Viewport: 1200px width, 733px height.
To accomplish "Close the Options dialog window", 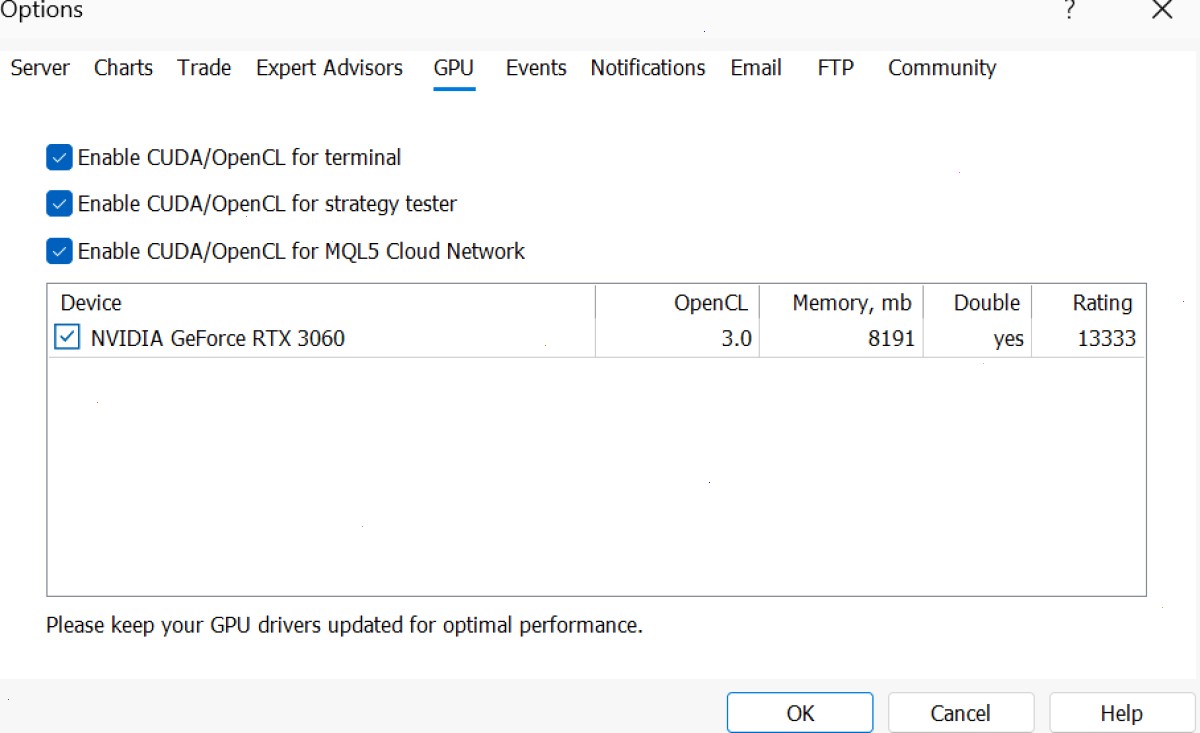I will (x=1162, y=10).
